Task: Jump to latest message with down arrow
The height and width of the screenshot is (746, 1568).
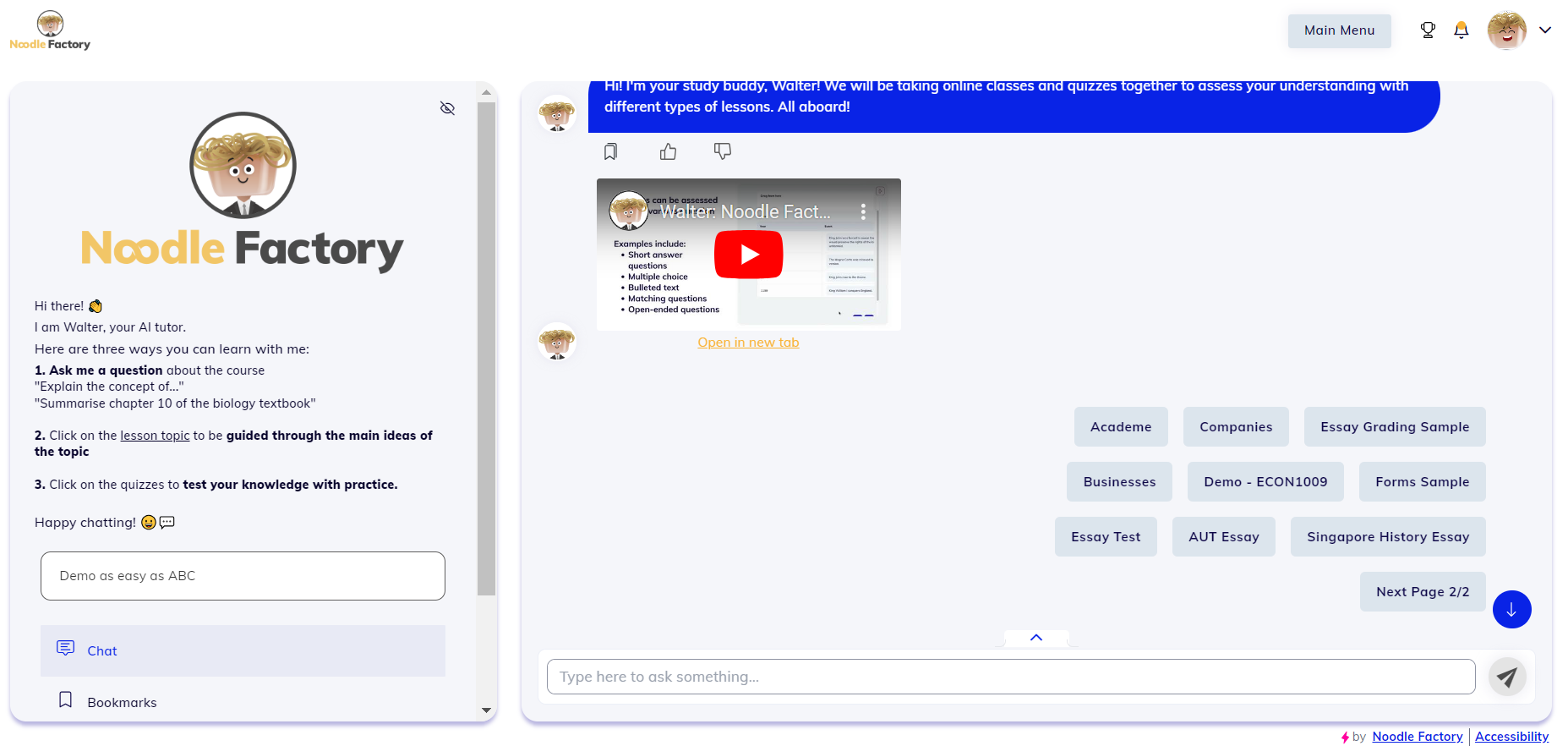Action: coord(1511,610)
